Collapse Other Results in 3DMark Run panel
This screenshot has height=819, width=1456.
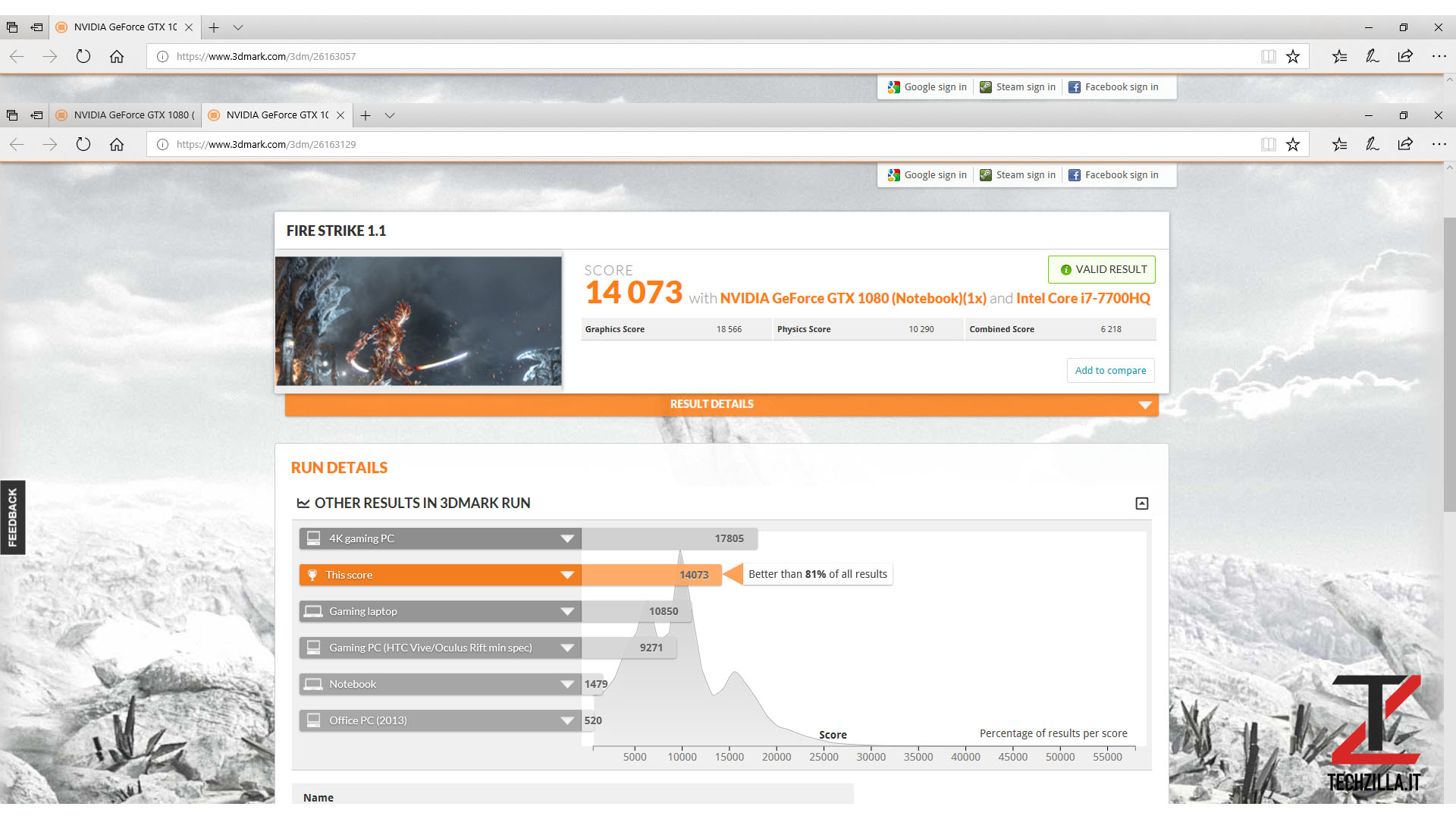[x=1141, y=504]
